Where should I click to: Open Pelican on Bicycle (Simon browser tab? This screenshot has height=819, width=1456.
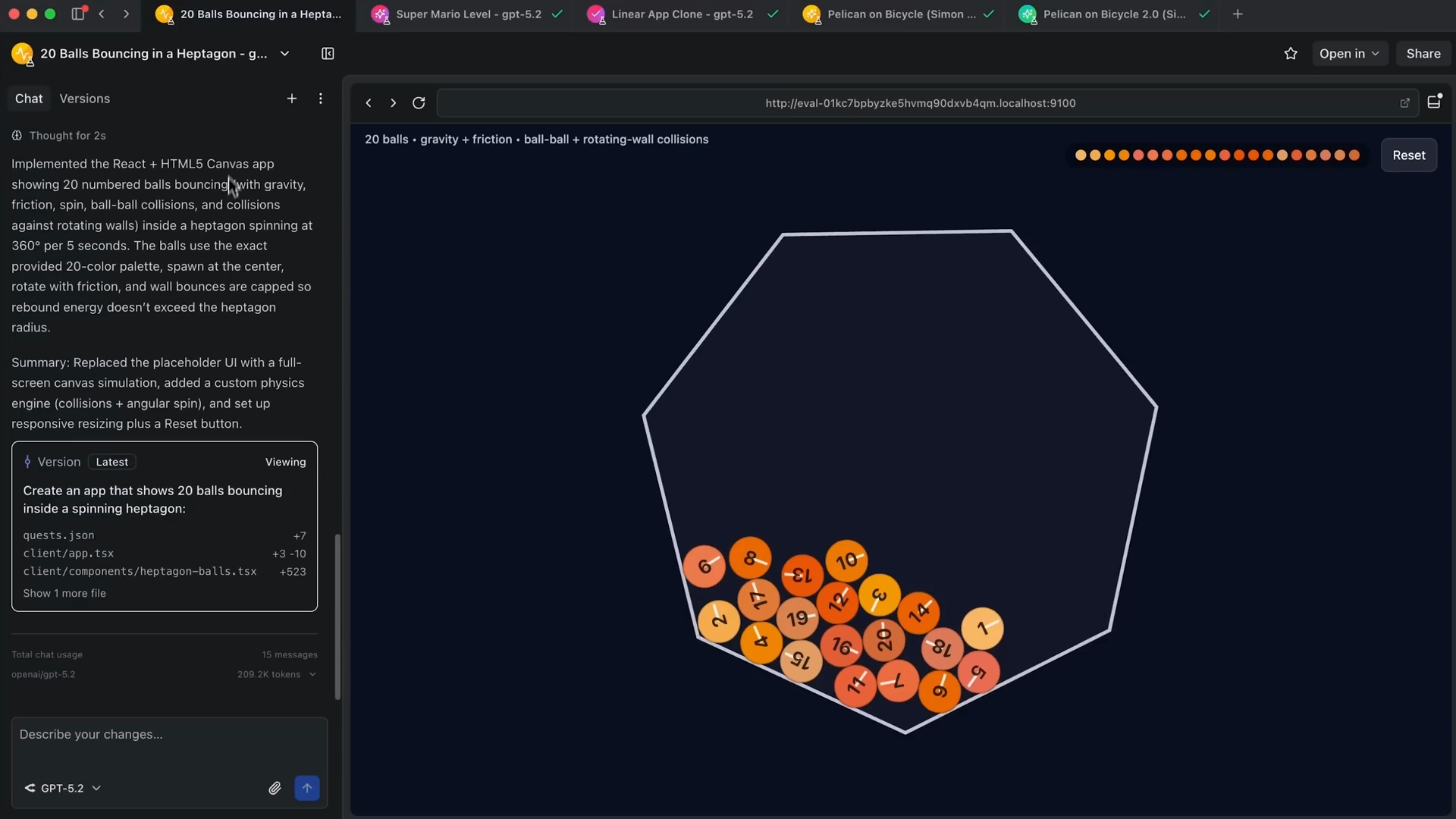(x=899, y=14)
